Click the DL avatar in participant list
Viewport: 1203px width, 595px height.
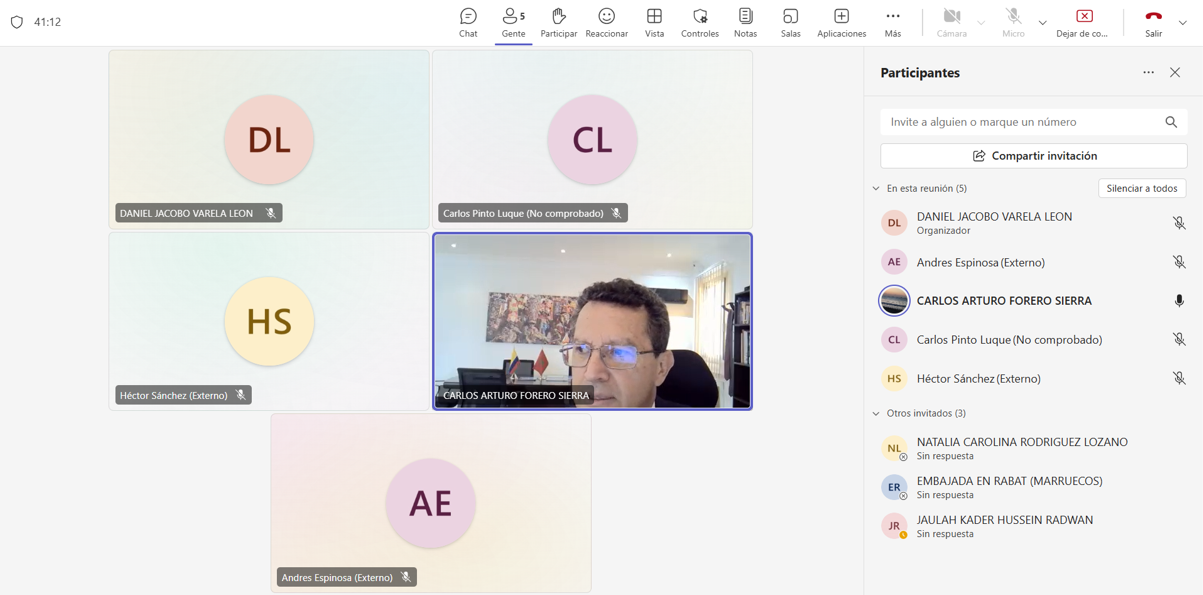click(894, 223)
